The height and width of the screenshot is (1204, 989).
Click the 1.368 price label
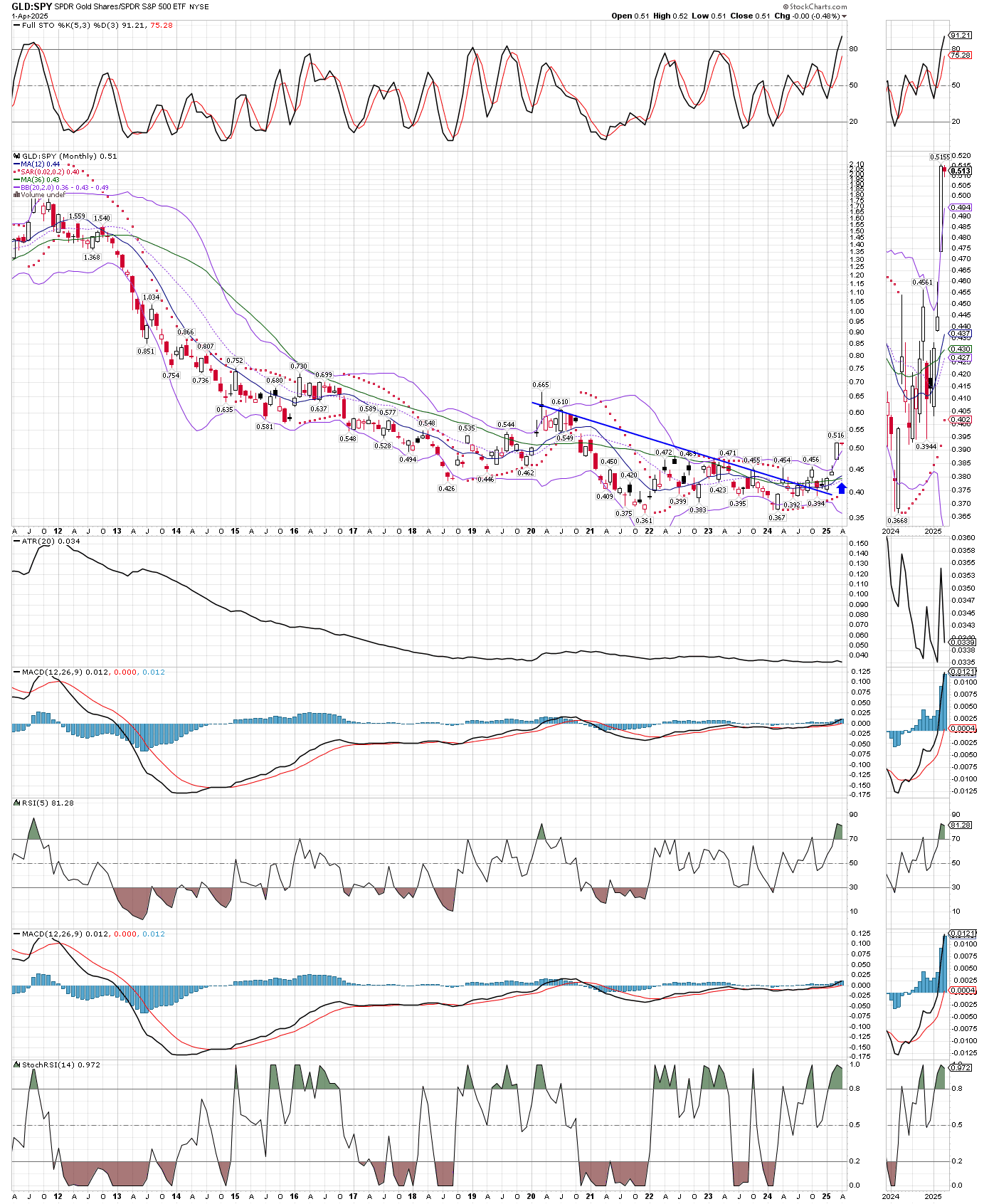tap(92, 258)
